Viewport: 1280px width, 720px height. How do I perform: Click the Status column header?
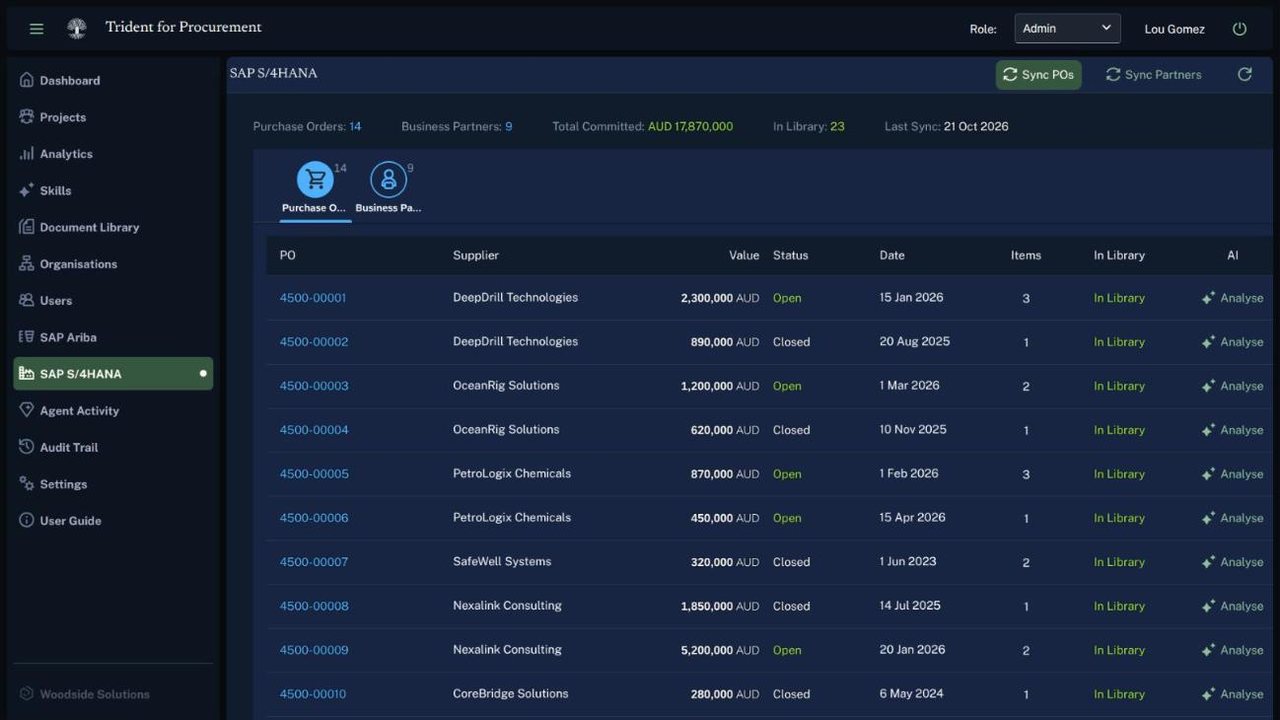(790, 255)
